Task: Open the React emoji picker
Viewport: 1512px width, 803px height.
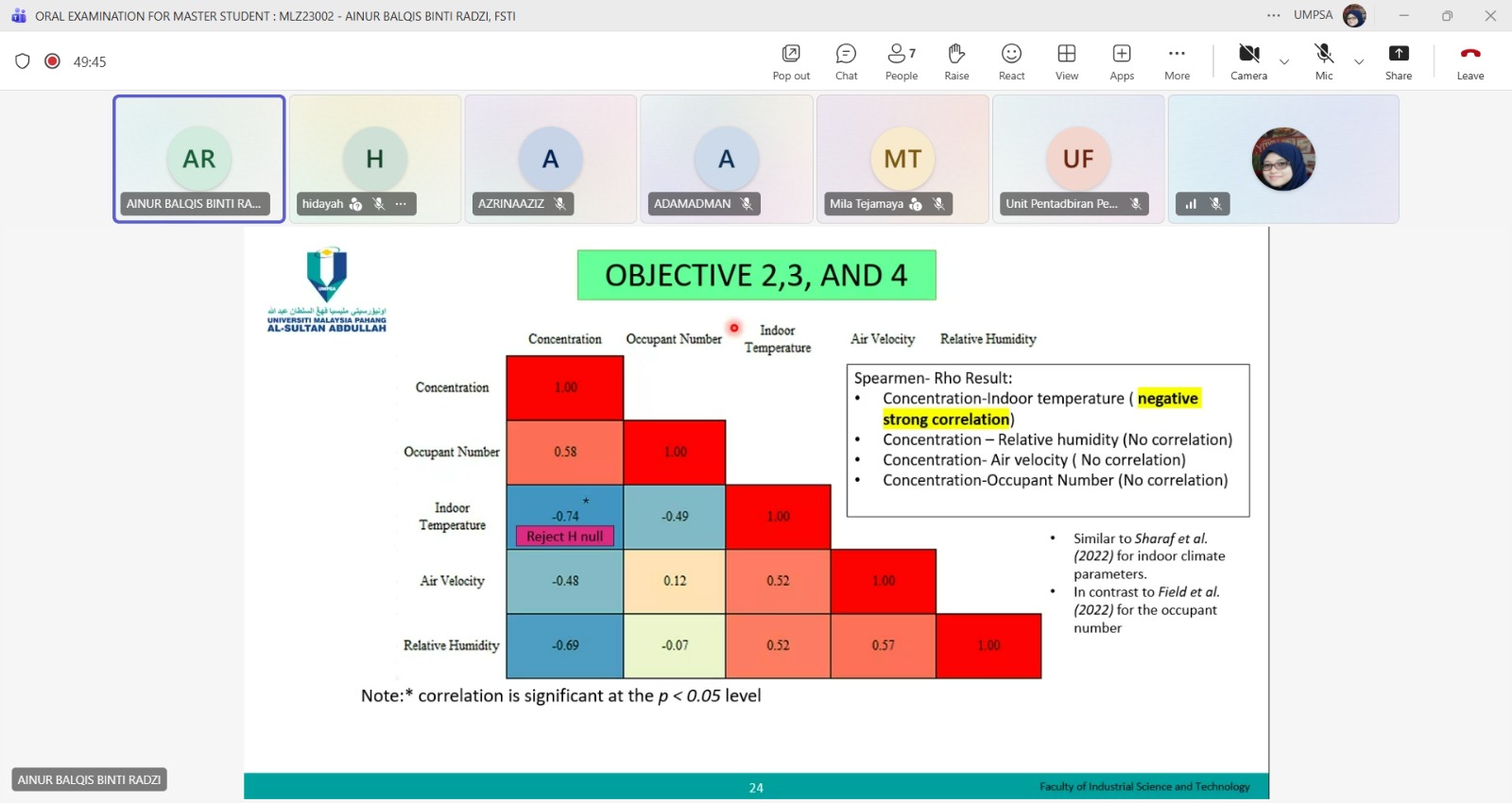Action: click(1011, 61)
